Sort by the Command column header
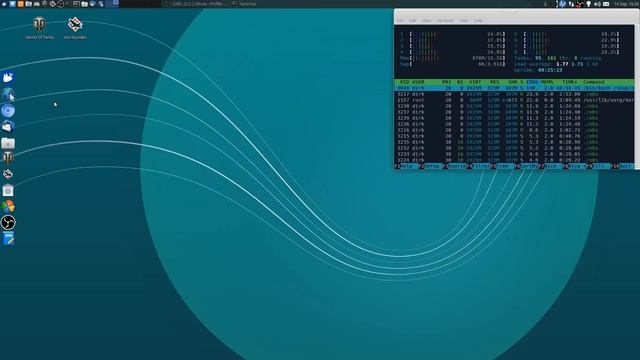The width and height of the screenshot is (640, 360). (x=593, y=82)
